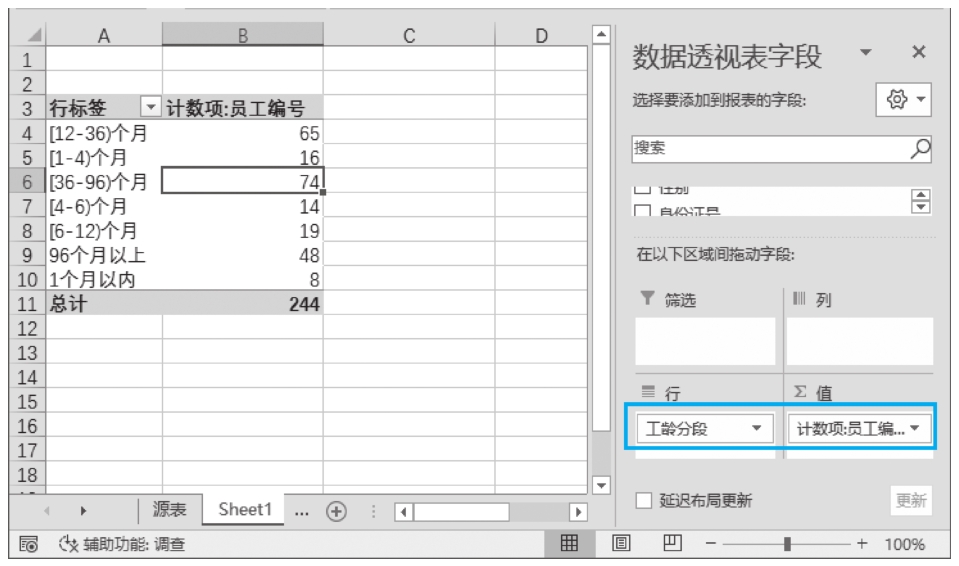Open zoom dialog via 100% label

905,544
